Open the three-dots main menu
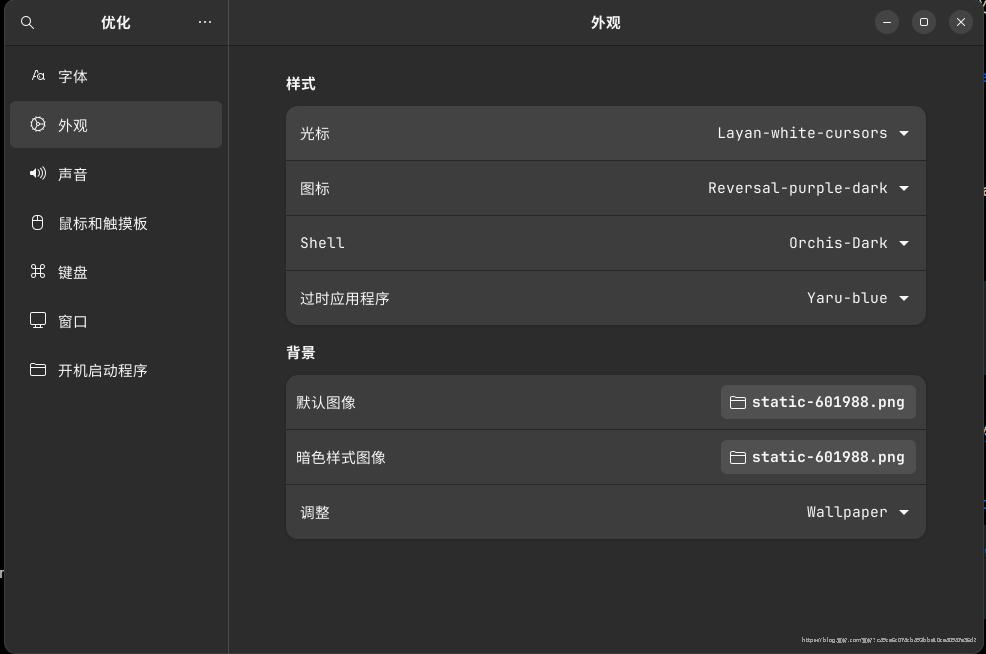 [205, 22]
